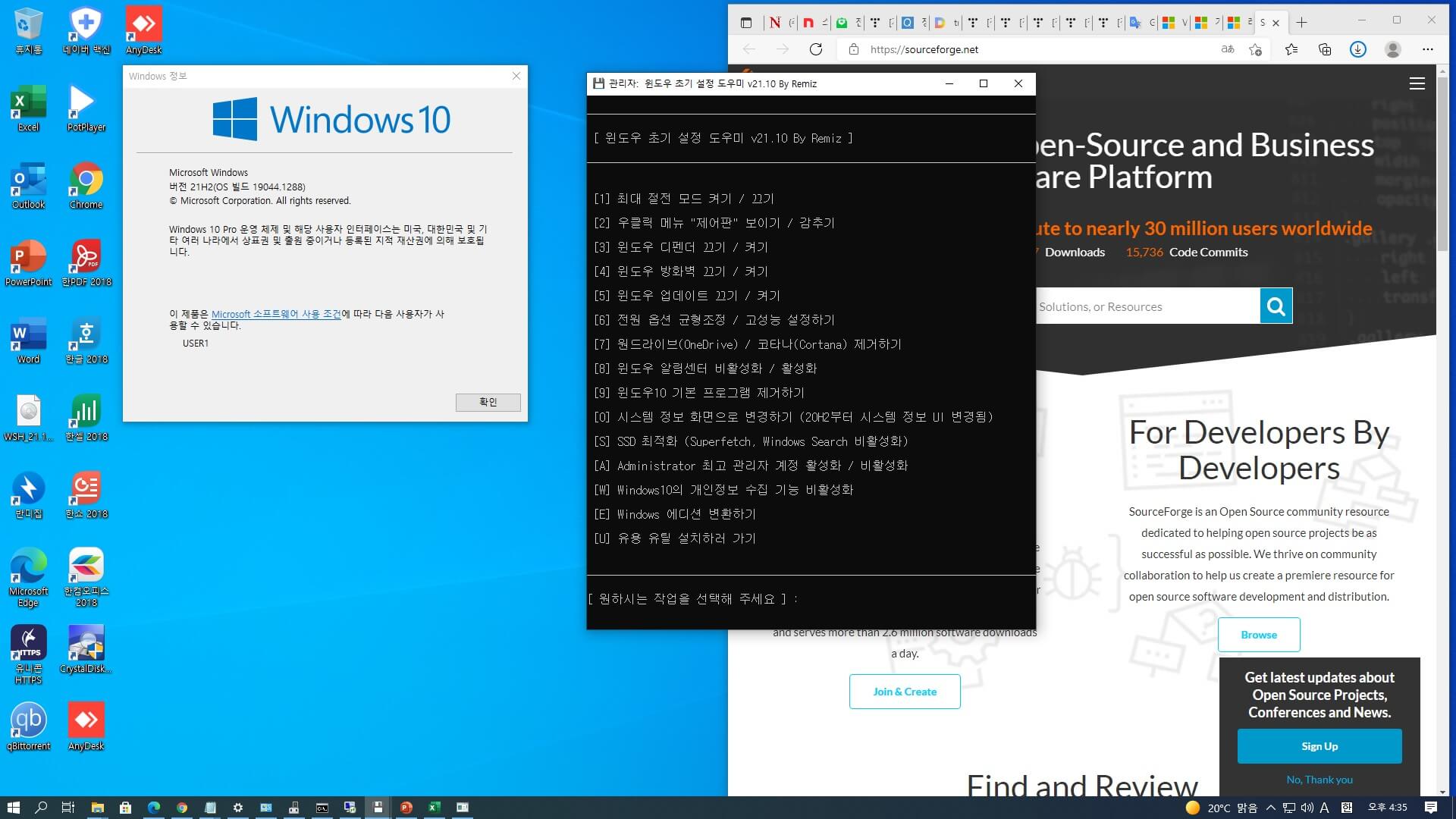Viewport: 1456px width, 819px height.
Task: Open SourceForge hamburger menu
Action: pos(1417,84)
